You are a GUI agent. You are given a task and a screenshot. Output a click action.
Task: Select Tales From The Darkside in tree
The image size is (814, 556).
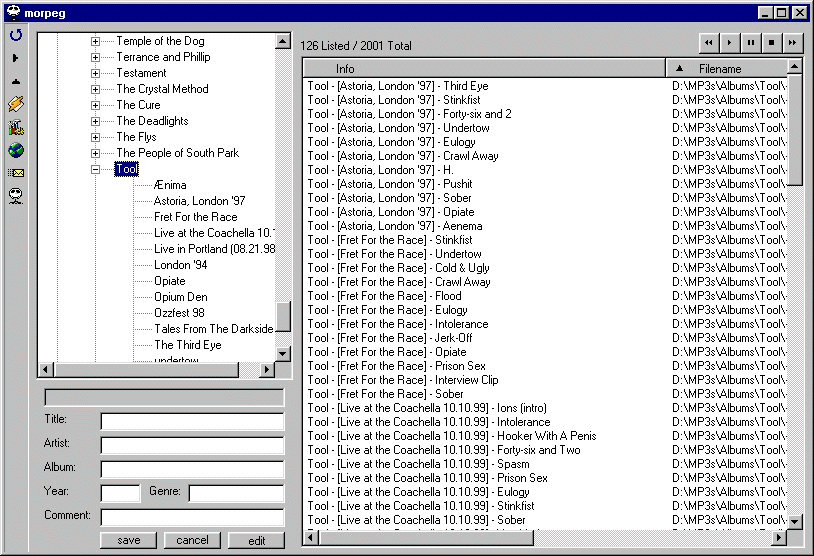(213, 329)
